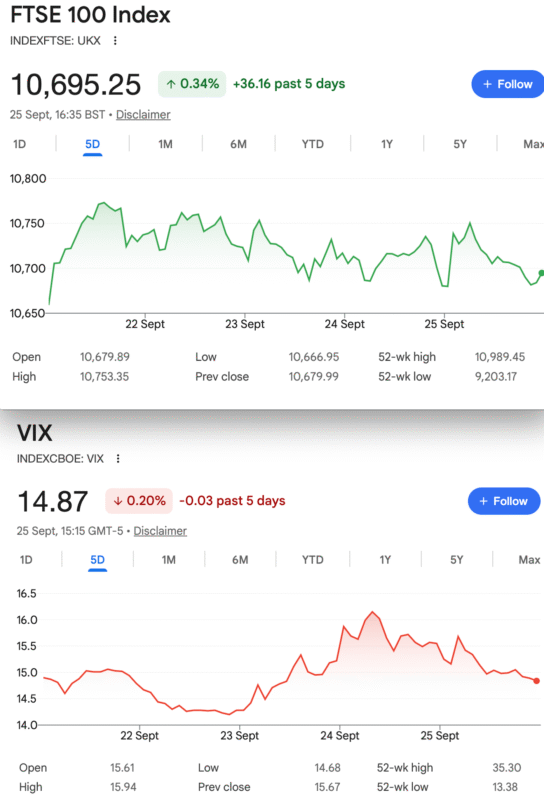Show FTSE 1Y chart range
Viewport: 544px width, 800px height.
coord(387,144)
